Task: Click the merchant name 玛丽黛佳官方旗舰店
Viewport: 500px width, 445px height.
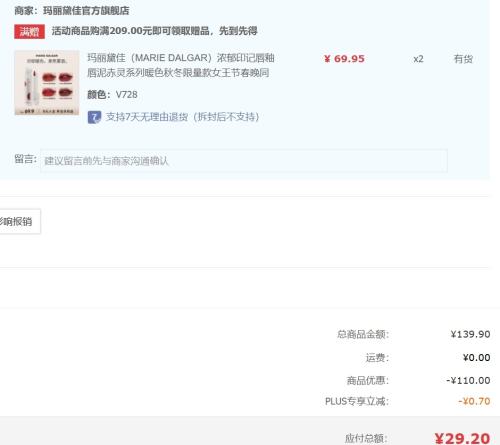Action: [86, 11]
